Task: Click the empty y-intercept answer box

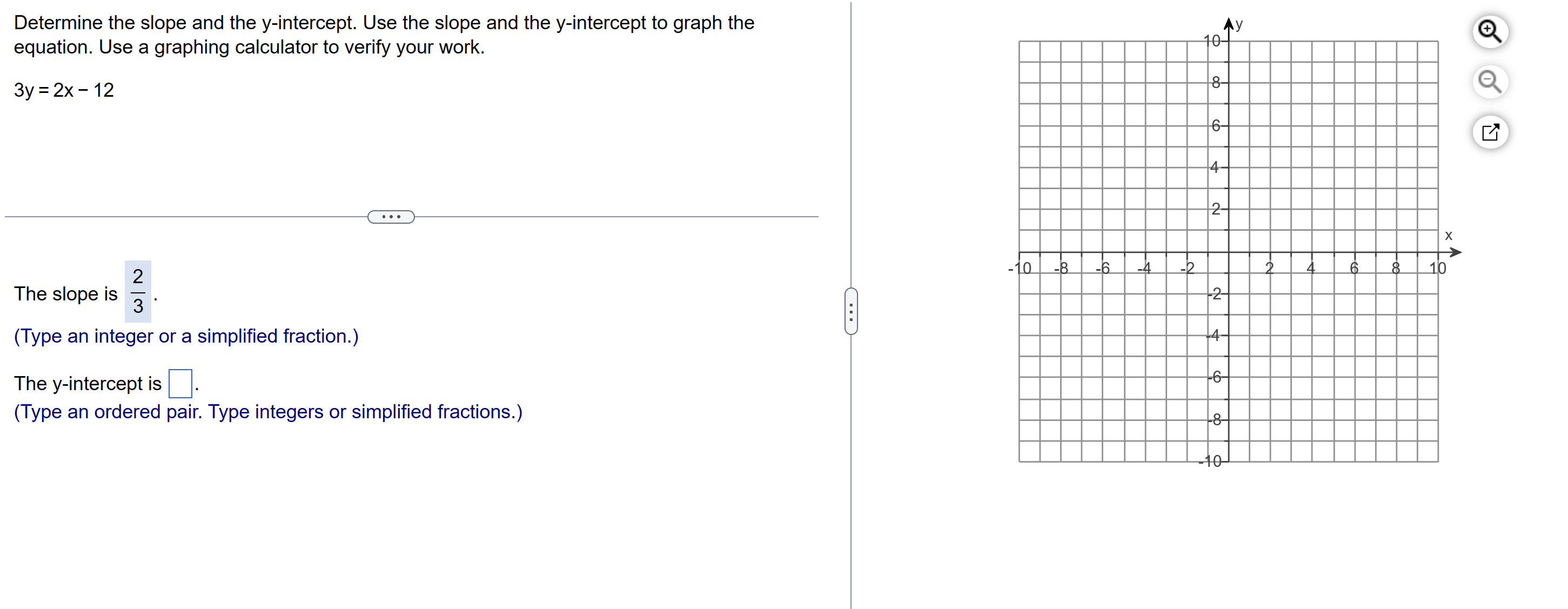Action: tap(180, 383)
